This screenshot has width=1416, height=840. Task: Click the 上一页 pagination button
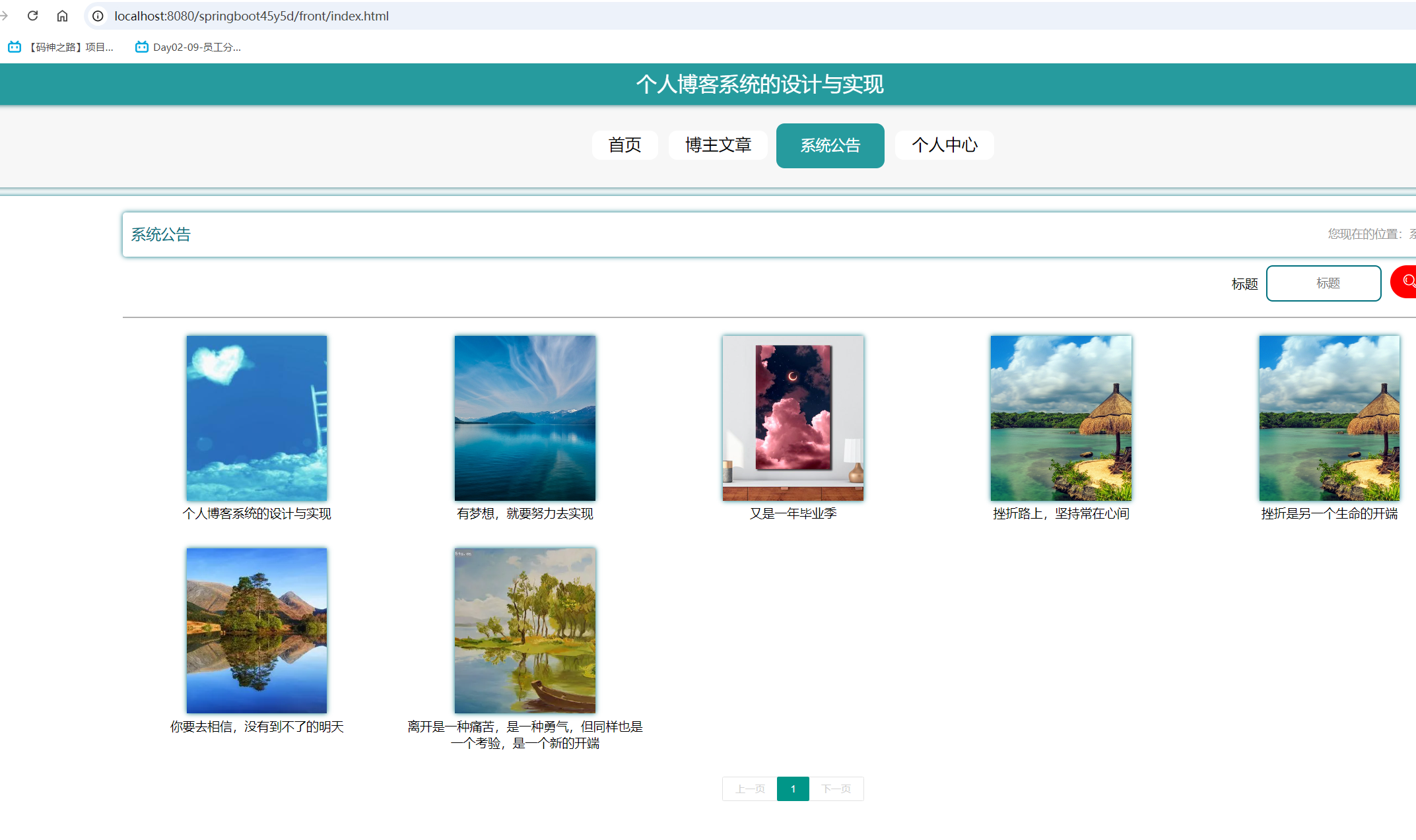[x=749, y=789]
